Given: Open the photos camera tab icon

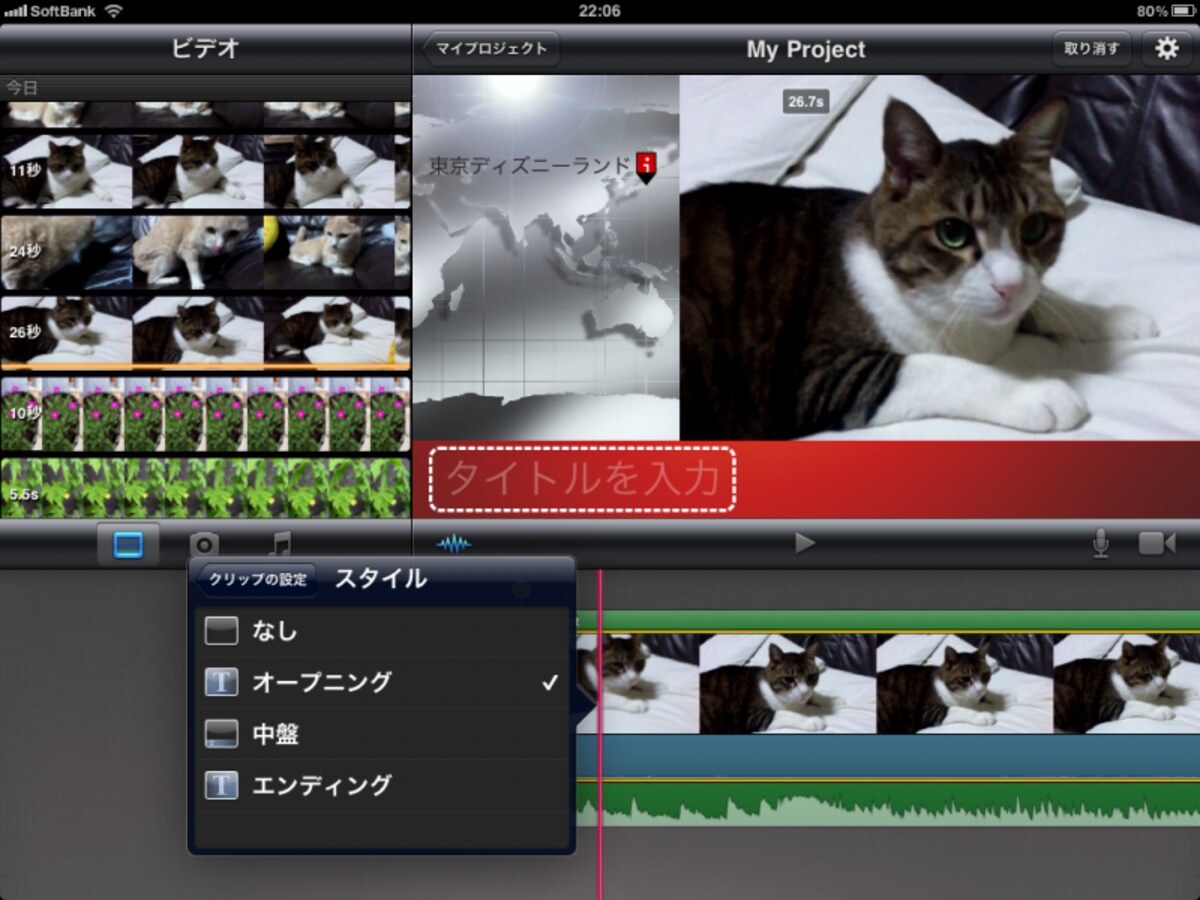Looking at the screenshot, I should 204,545.
